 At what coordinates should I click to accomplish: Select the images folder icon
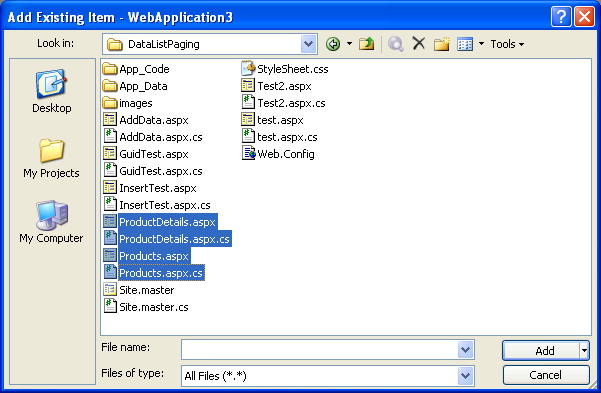110,103
